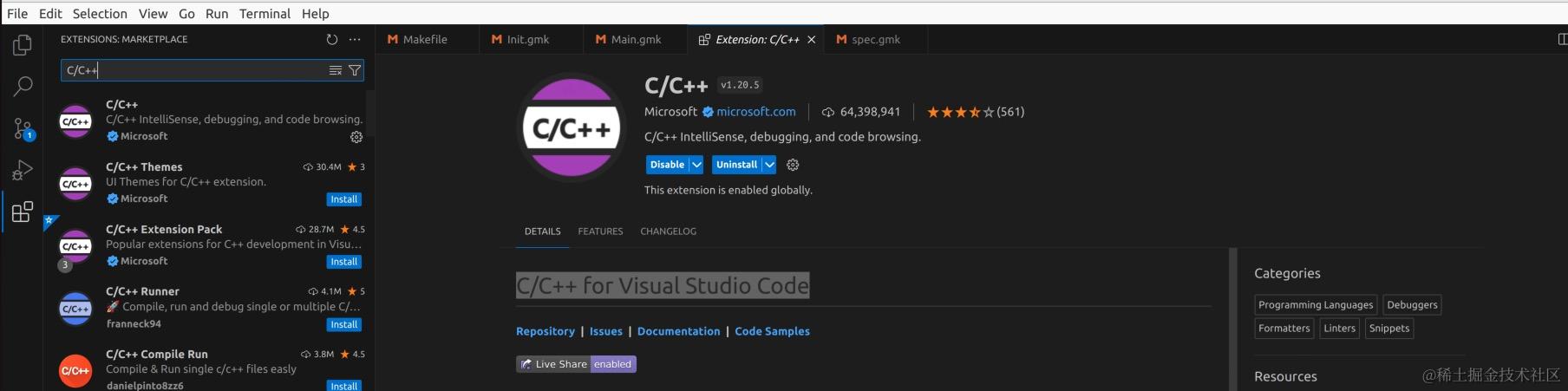Click the C/C++ Compile Run icon
This screenshot has width=1568, height=391.
(75, 371)
